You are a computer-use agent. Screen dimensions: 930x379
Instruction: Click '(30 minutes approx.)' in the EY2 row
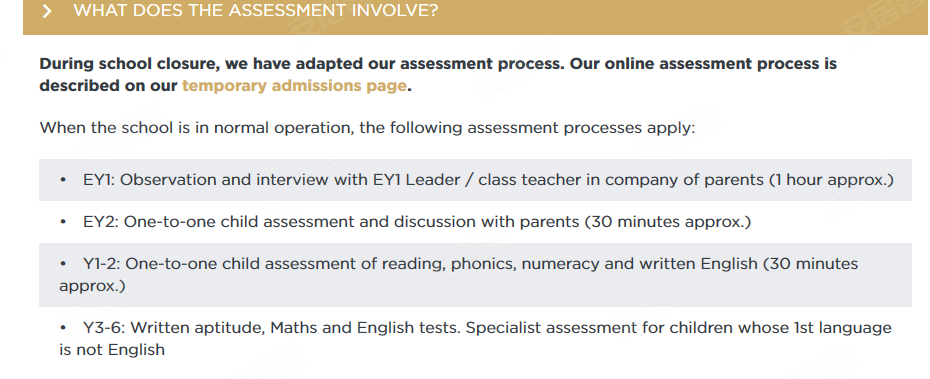(668, 222)
